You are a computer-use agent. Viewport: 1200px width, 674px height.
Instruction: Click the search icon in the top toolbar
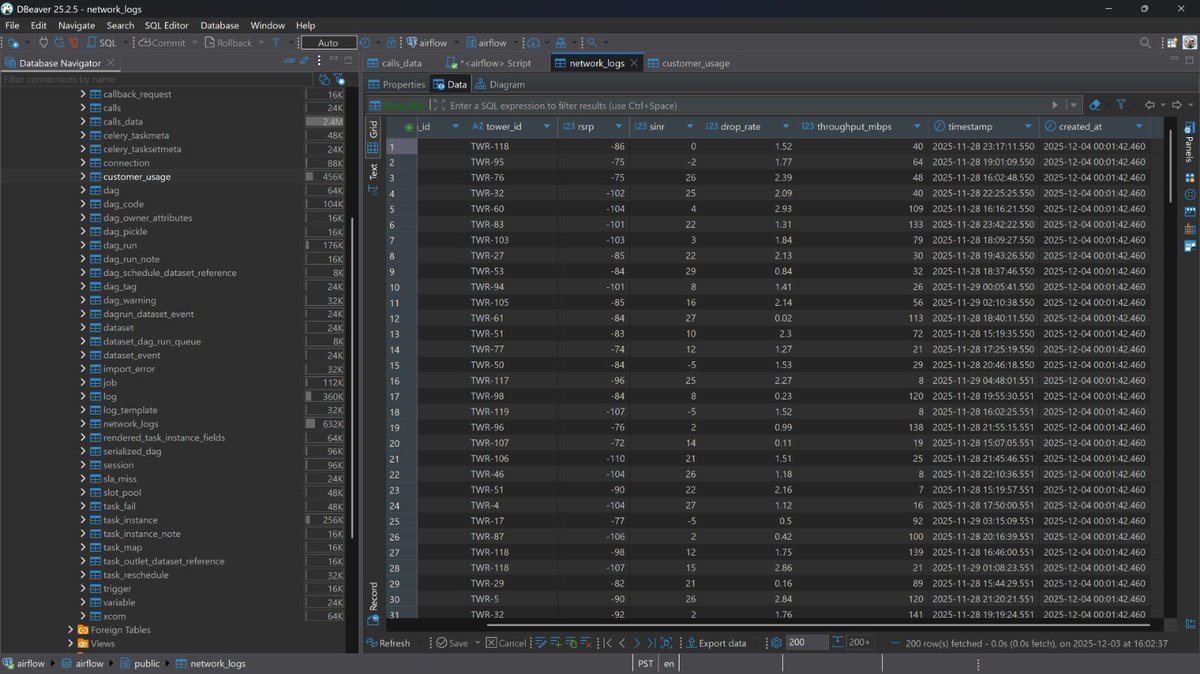(x=1144, y=42)
